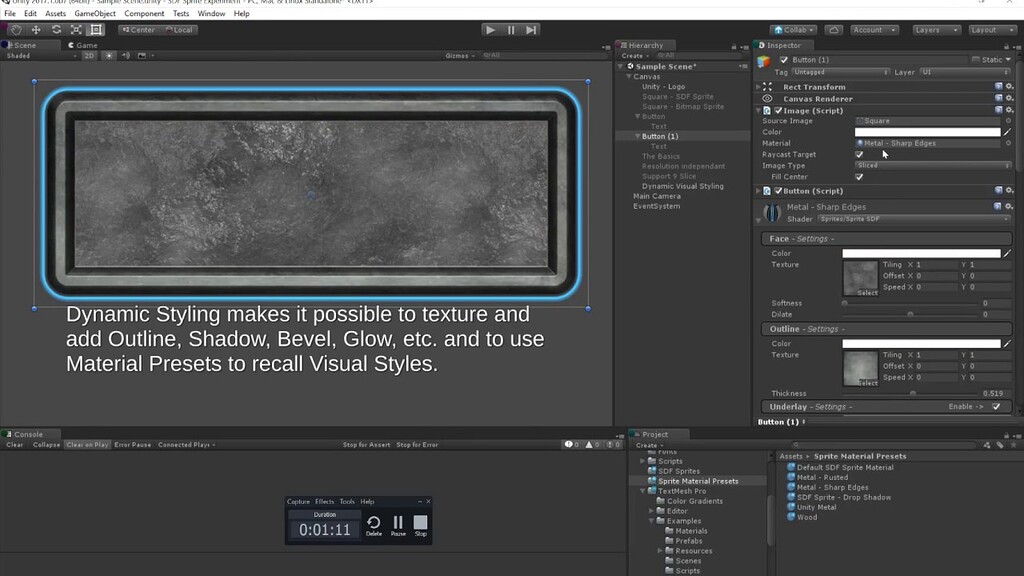Select the Hand tool in the toolbar
The height and width of the screenshot is (576, 1024).
coord(17,30)
